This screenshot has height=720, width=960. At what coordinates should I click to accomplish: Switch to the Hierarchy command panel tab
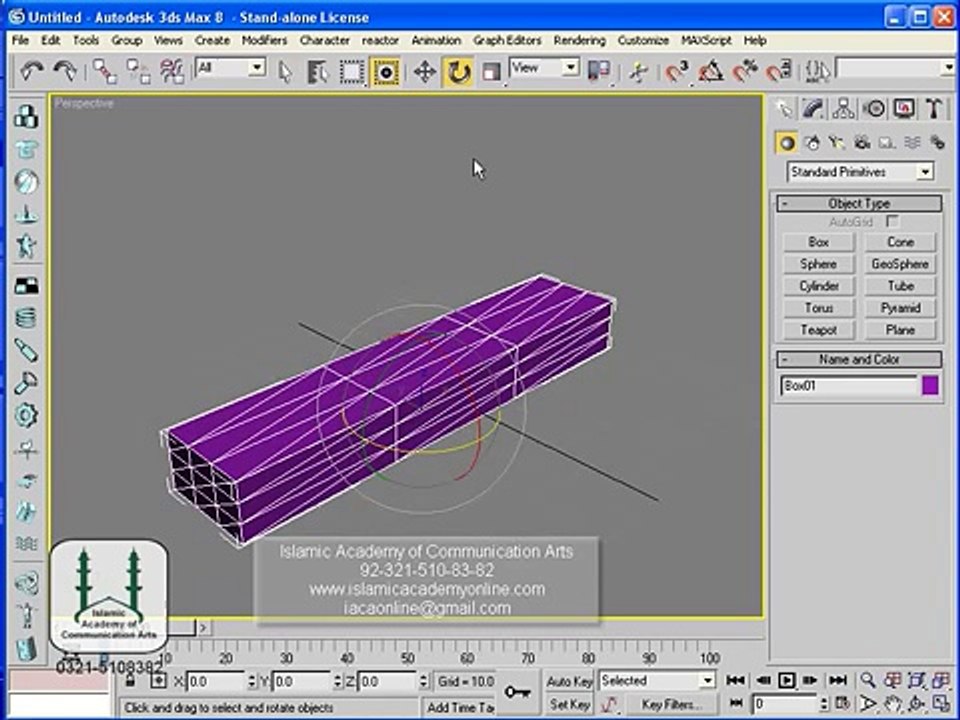click(x=843, y=109)
